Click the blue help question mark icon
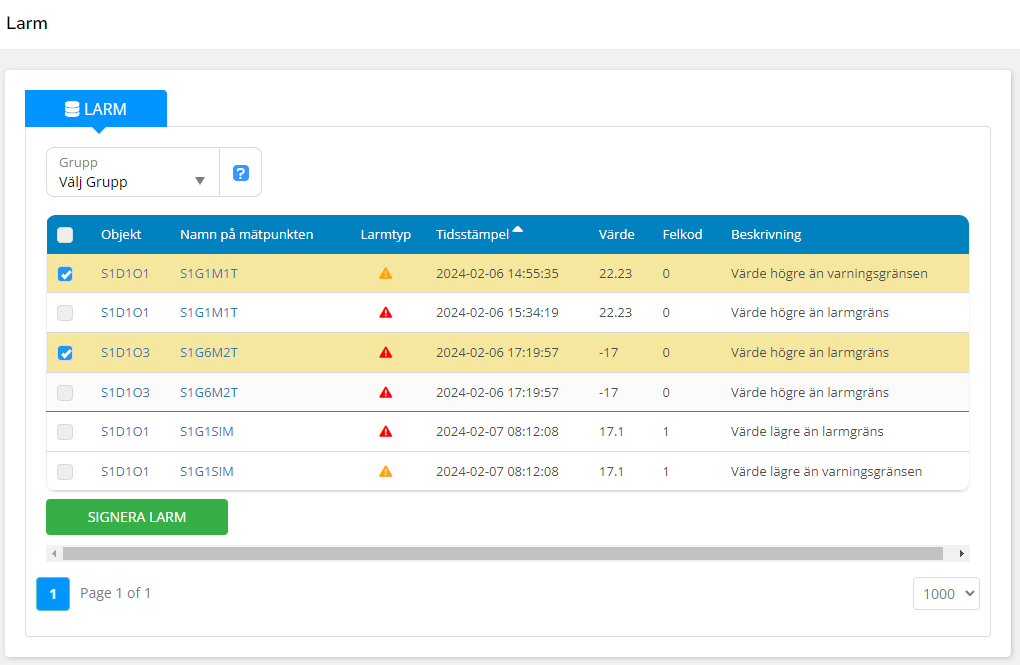This screenshot has width=1020, height=665. [240, 173]
